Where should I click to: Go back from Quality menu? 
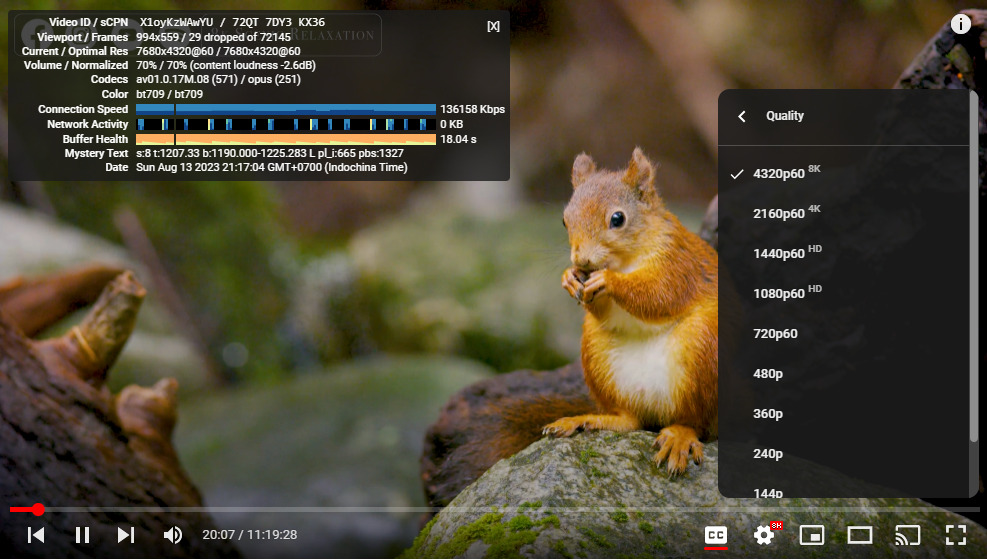742,116
